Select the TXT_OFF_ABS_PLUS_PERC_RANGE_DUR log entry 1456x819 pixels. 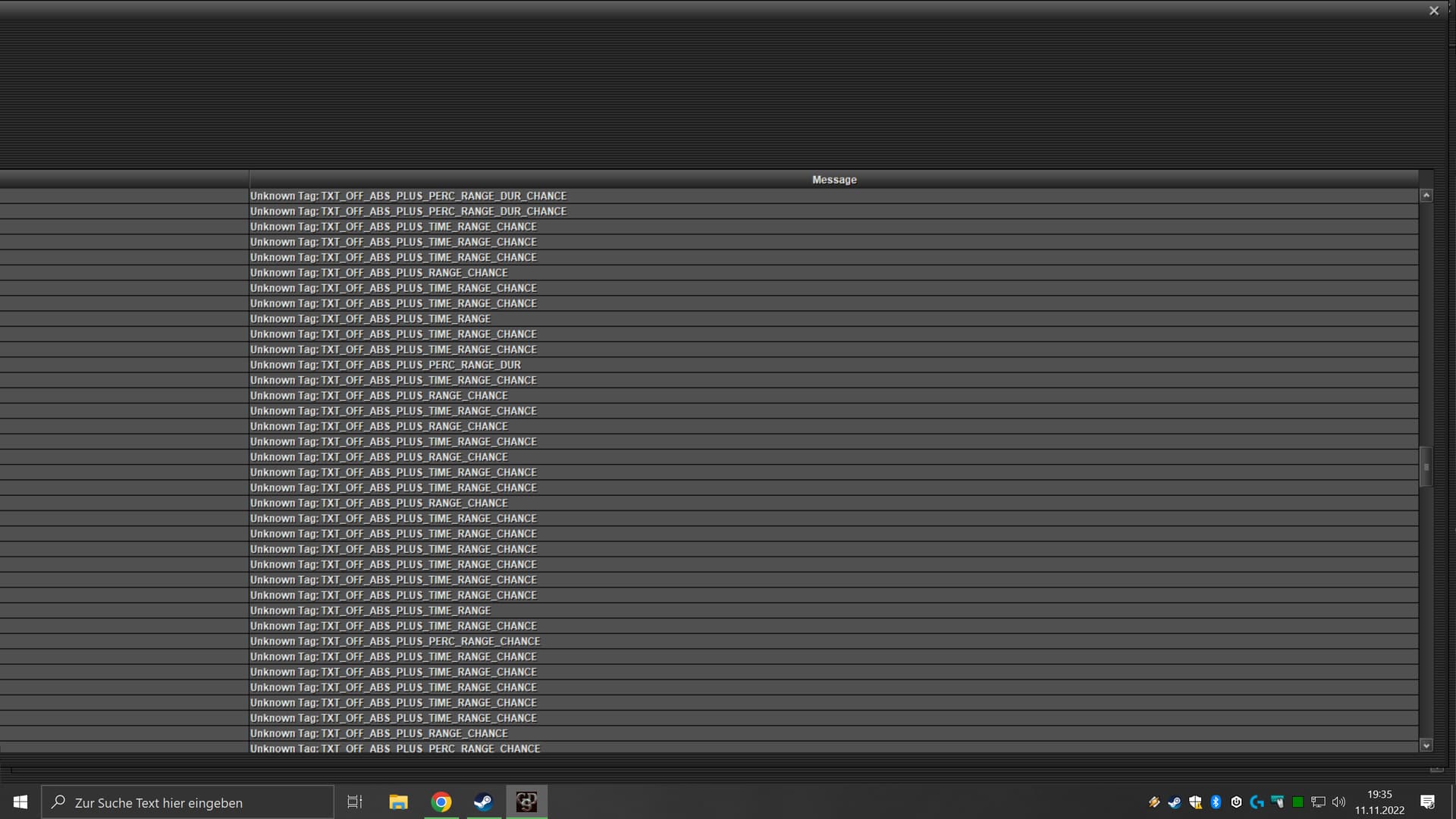click(385, 365)
